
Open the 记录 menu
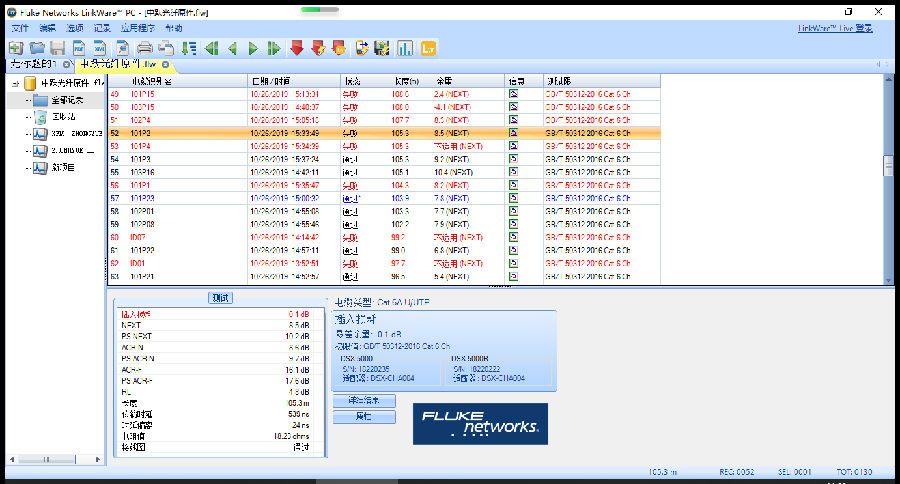coord(102,28)
